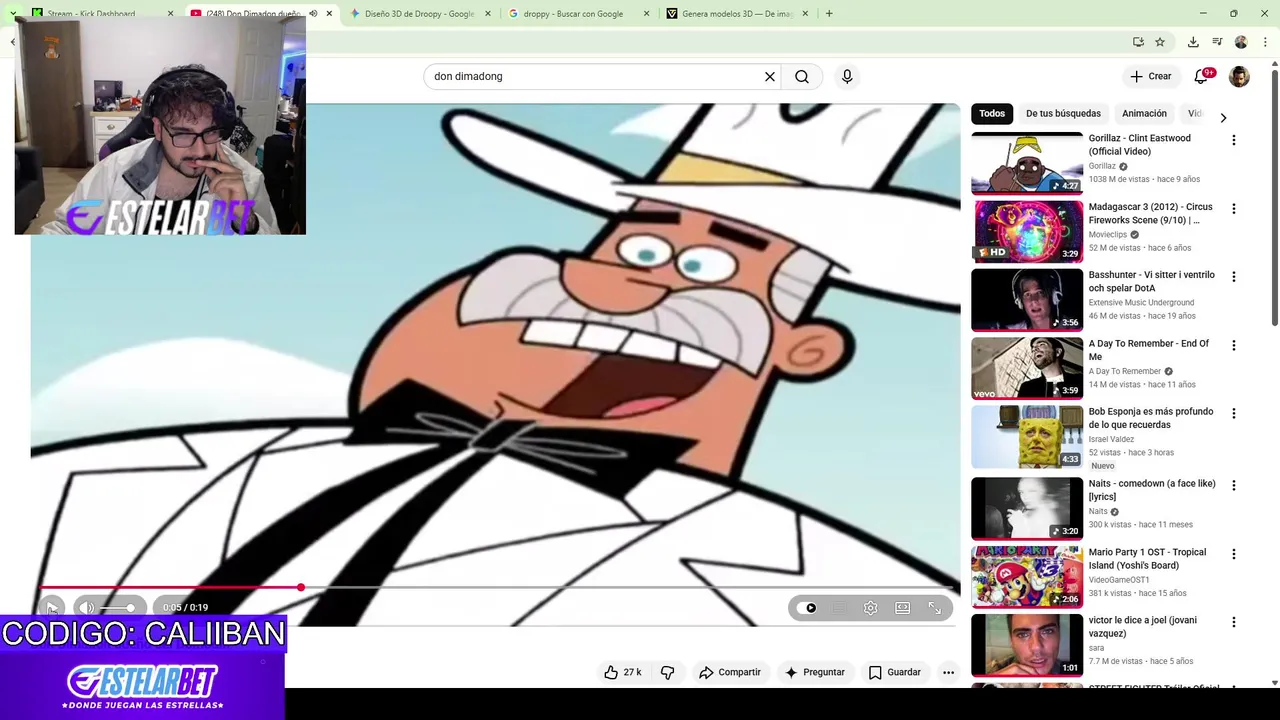Seek on the red video progress bar

(x=497, y=588)
